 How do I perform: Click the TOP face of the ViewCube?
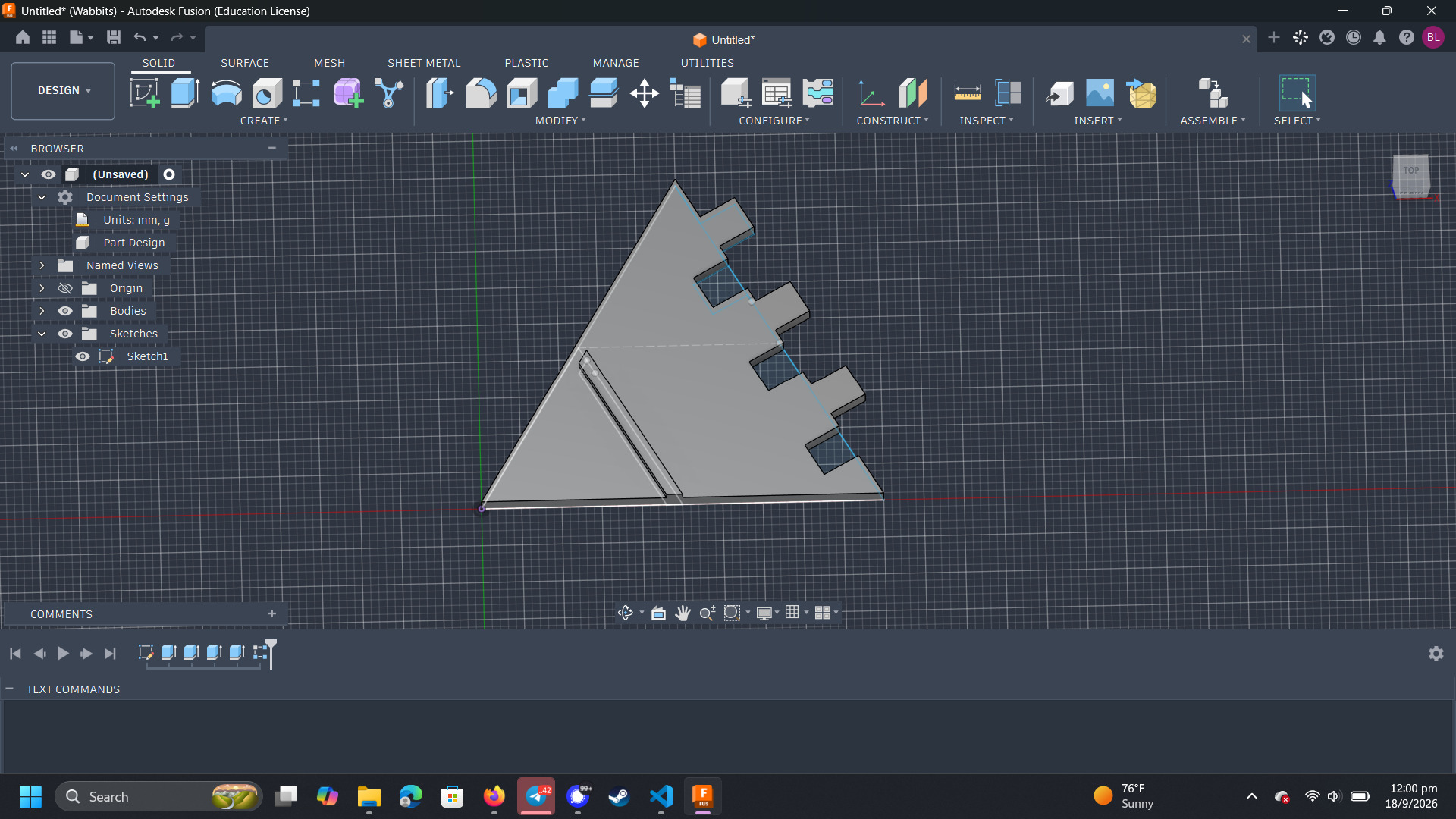[x=1411, y=171]
